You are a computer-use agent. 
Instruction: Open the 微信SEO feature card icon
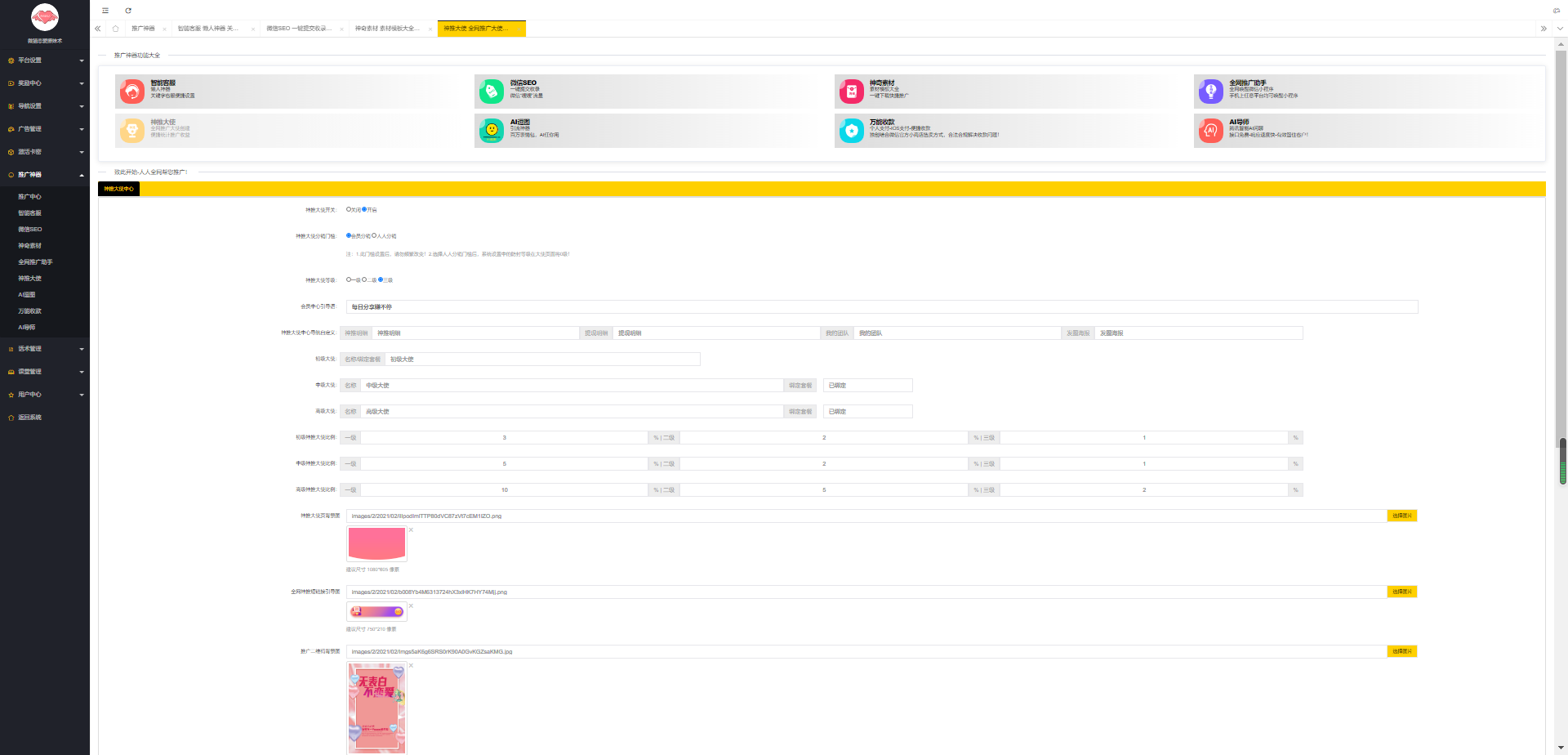[492, 92]
